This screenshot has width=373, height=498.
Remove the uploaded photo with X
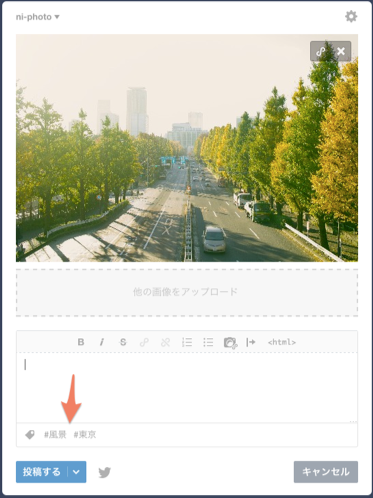341,51
